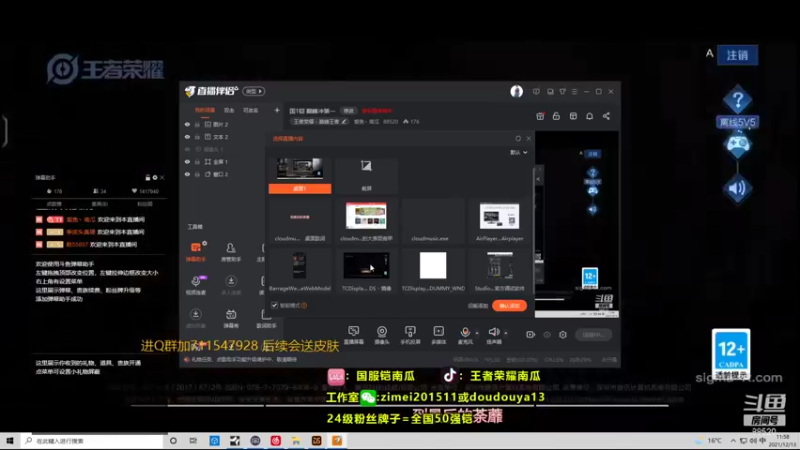Click the refresh icon in source dialog
Image resolution: width=800 pixels, height=450 pixels.
coord(518,138)
